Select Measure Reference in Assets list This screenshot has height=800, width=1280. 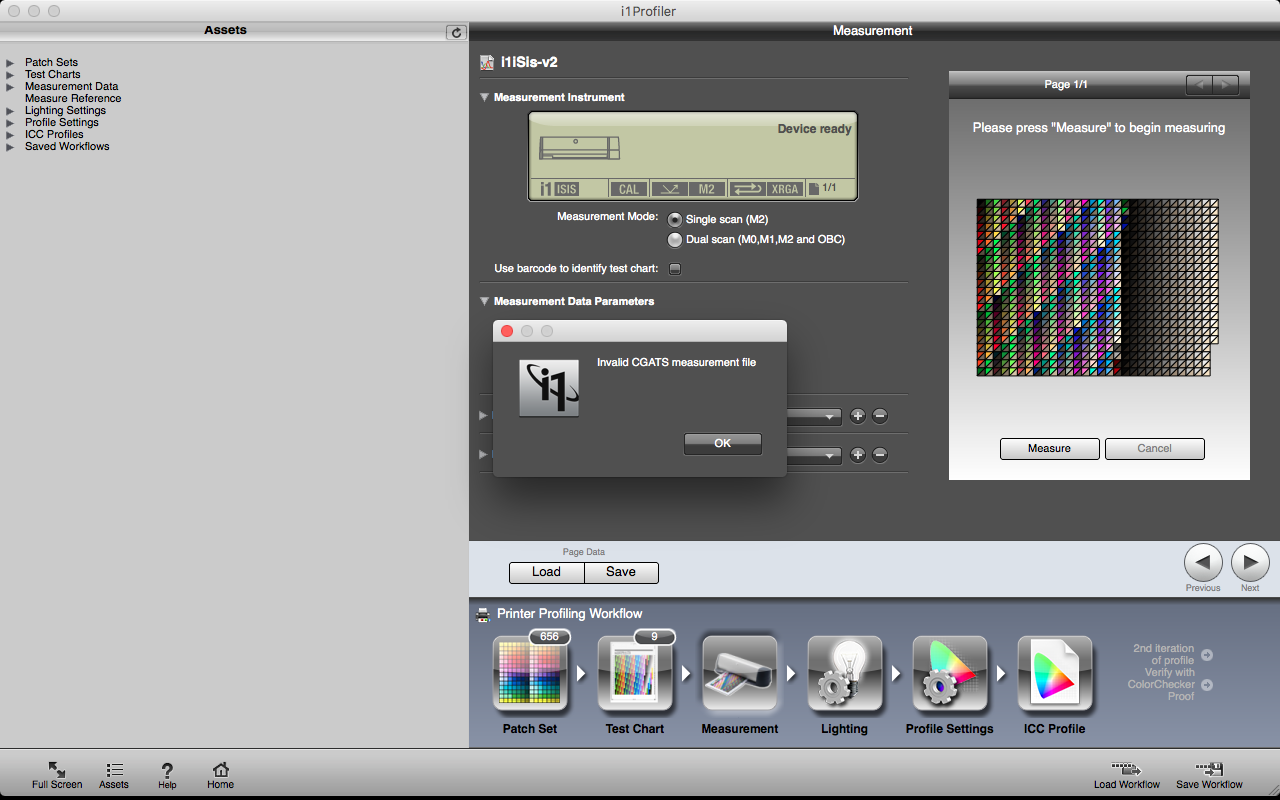pyautogui.click(x=73, y=99)
